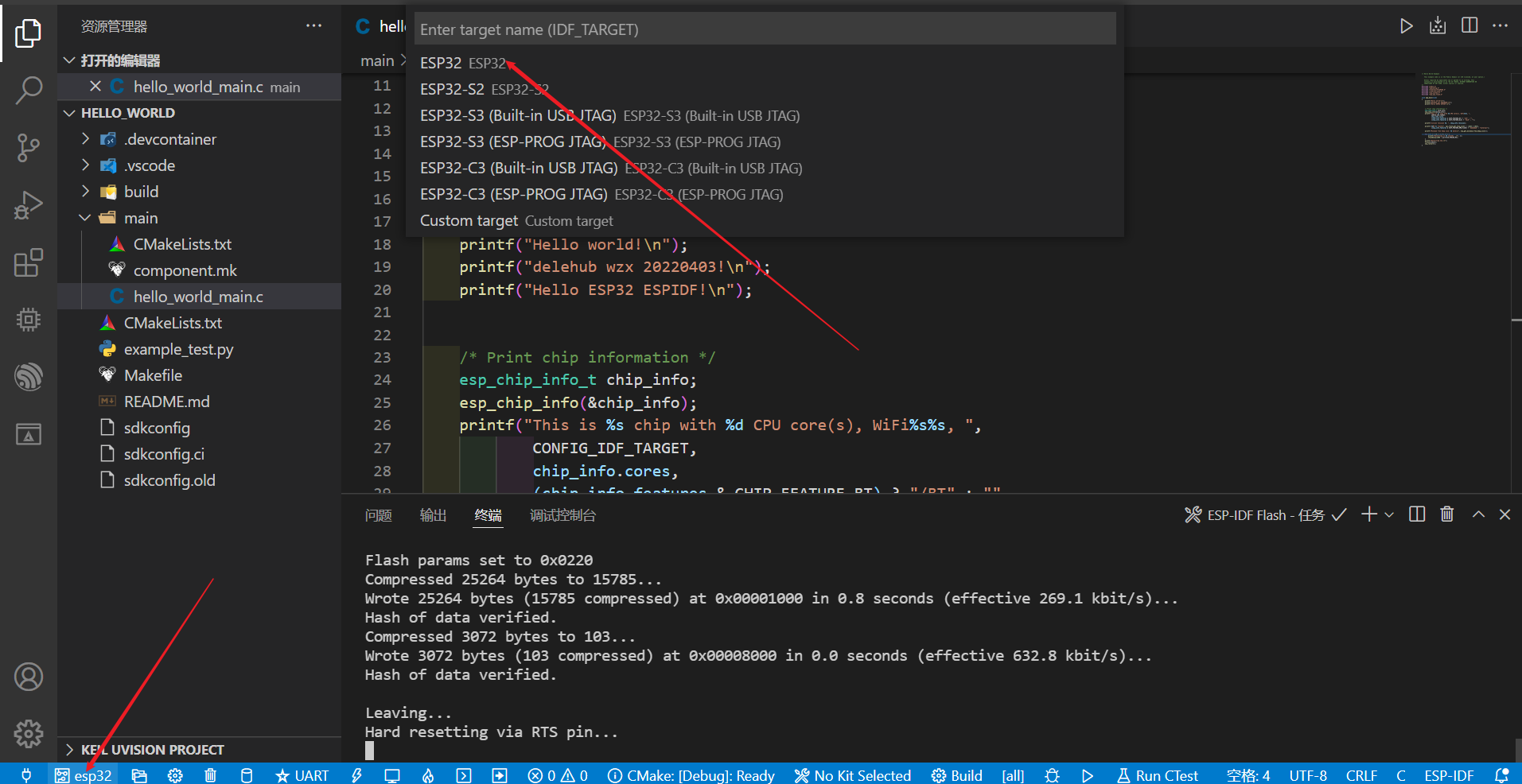The image size is (1522, 784).
Task: Open component.mk in the main folder
Action: [185, 270]
